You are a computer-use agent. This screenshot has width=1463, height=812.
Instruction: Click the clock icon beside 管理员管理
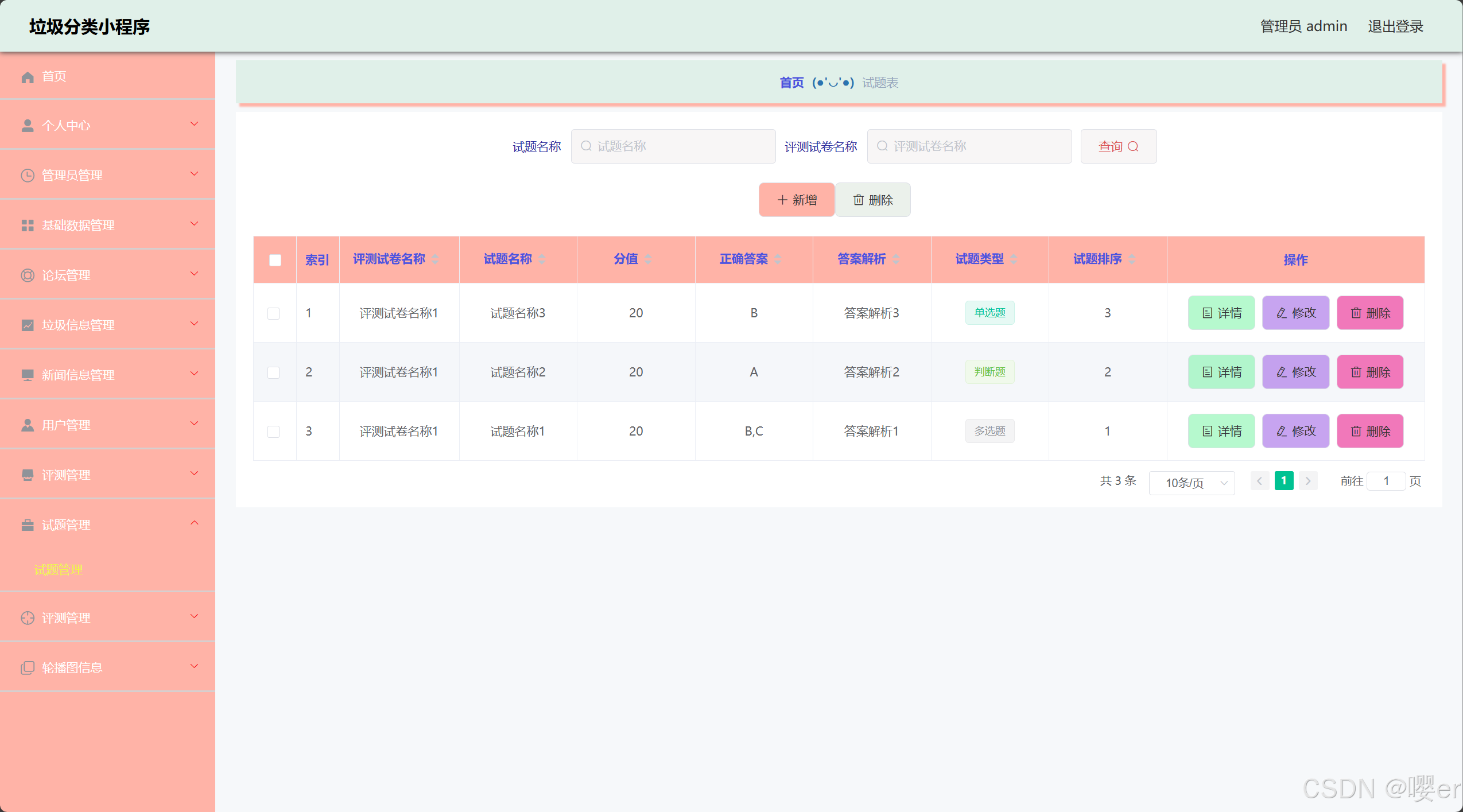[27, 175]
